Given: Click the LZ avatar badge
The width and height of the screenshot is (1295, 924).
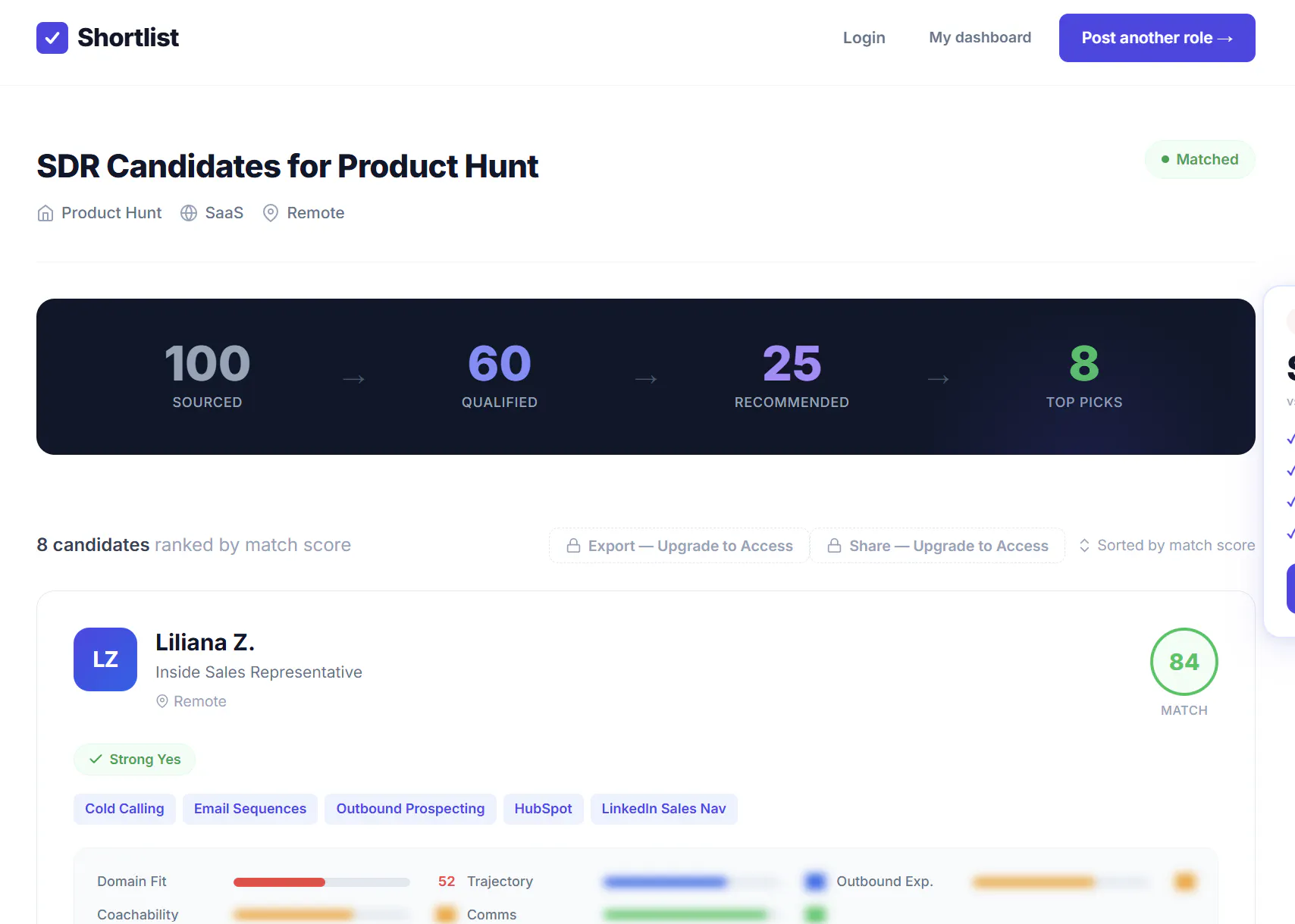Looking at the screenshot, I should click(105, 659).
